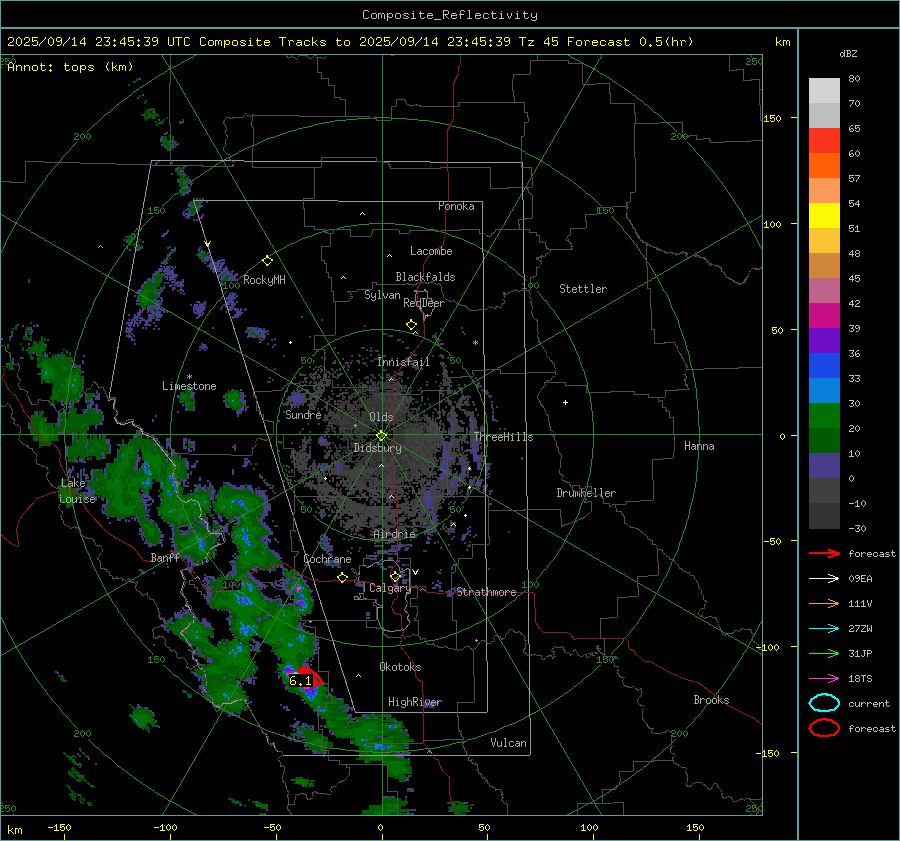
Task: Click the 6.1 storm tops annotation
Action: (x=300, y=681)
